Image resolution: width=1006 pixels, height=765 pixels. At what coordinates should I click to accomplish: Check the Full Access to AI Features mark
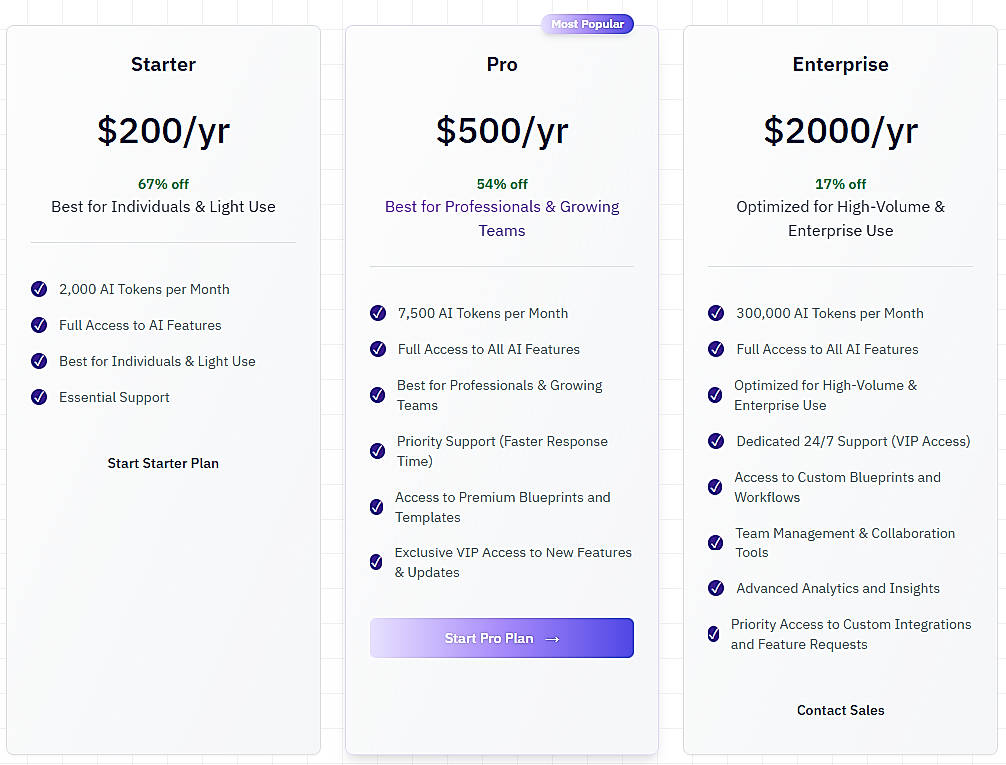pyautogui.click(x=39, y=325)
